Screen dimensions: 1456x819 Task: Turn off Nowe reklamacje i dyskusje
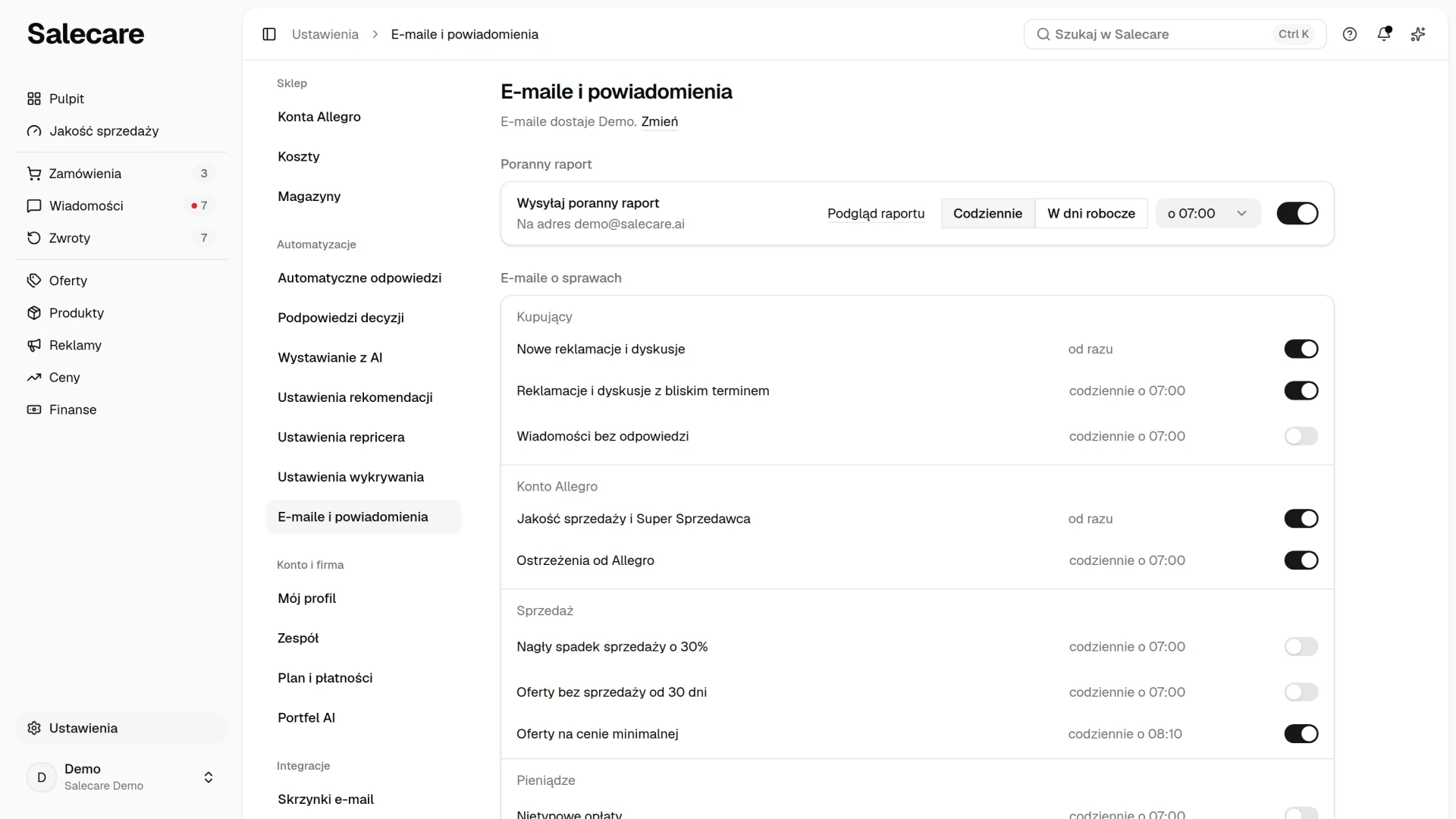point(1301,349)
